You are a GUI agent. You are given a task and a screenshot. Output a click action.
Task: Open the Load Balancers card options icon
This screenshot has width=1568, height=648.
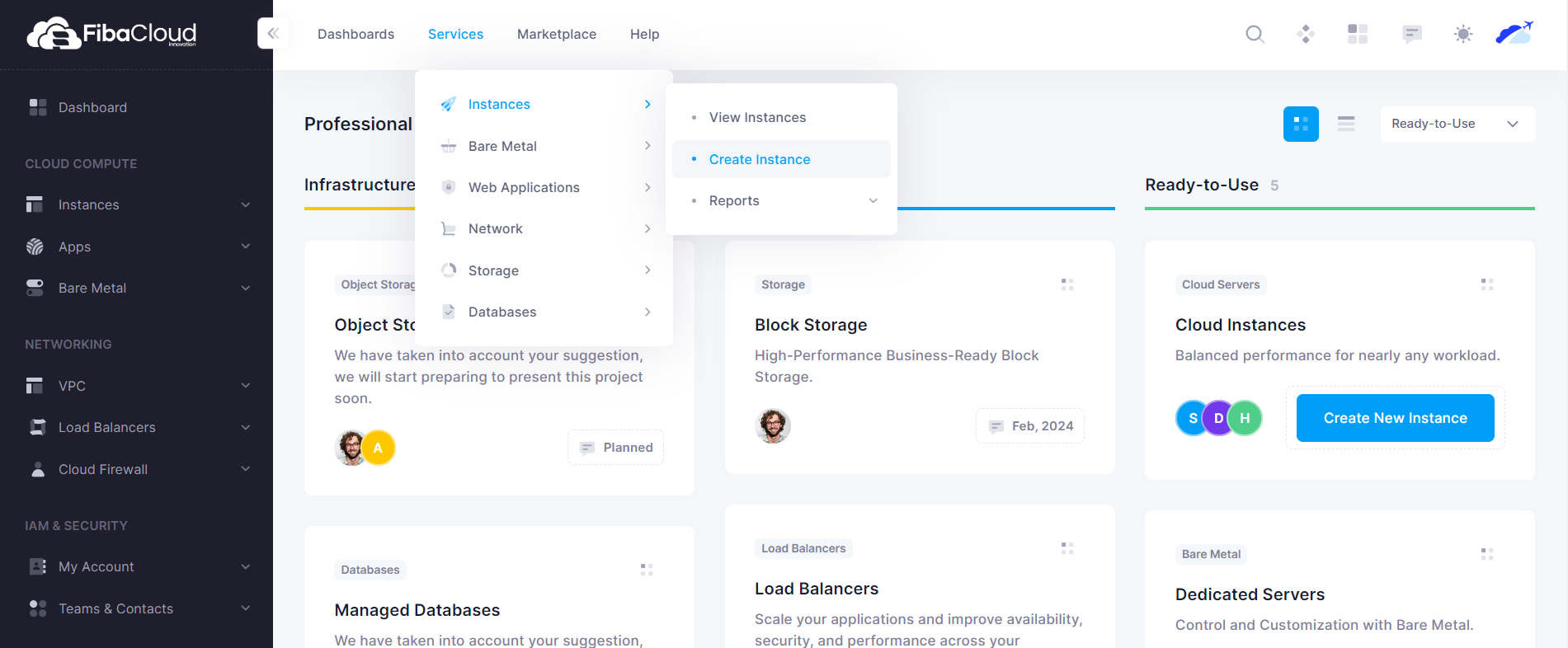pyautogui.click(x=1067, y=548)
